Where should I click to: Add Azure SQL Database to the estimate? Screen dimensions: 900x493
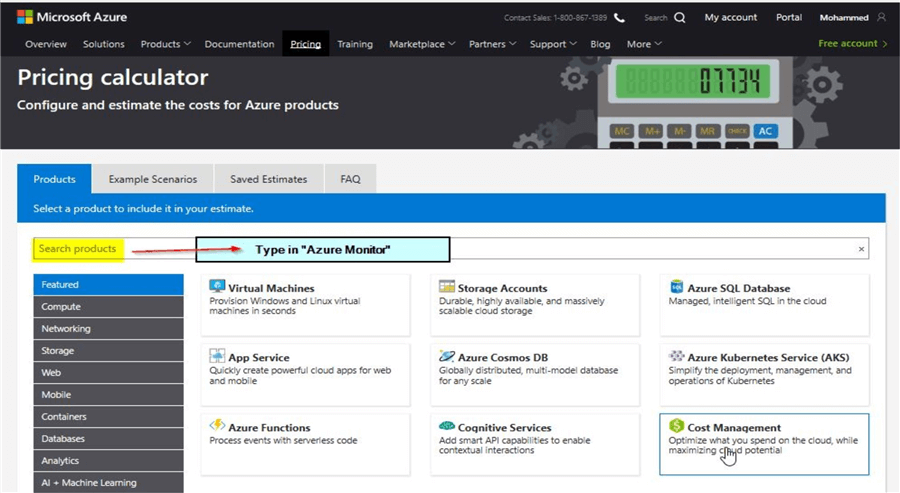[x=765, y=305]
